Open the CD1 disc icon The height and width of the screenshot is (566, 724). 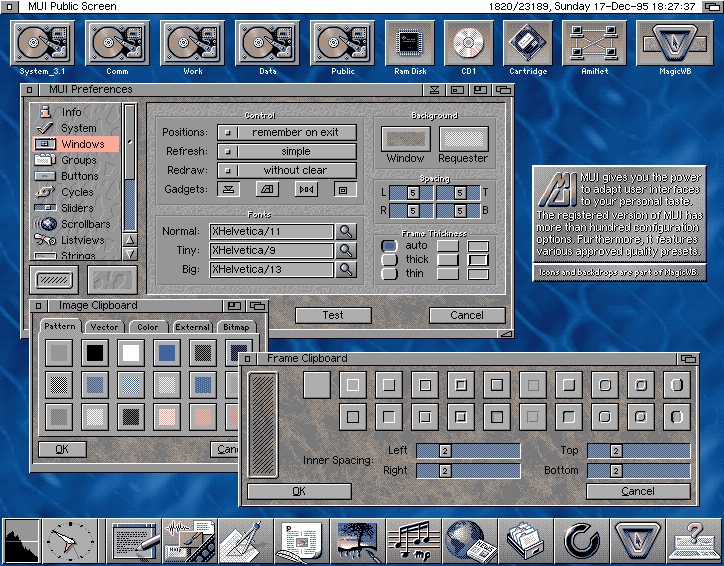[468, 44]
